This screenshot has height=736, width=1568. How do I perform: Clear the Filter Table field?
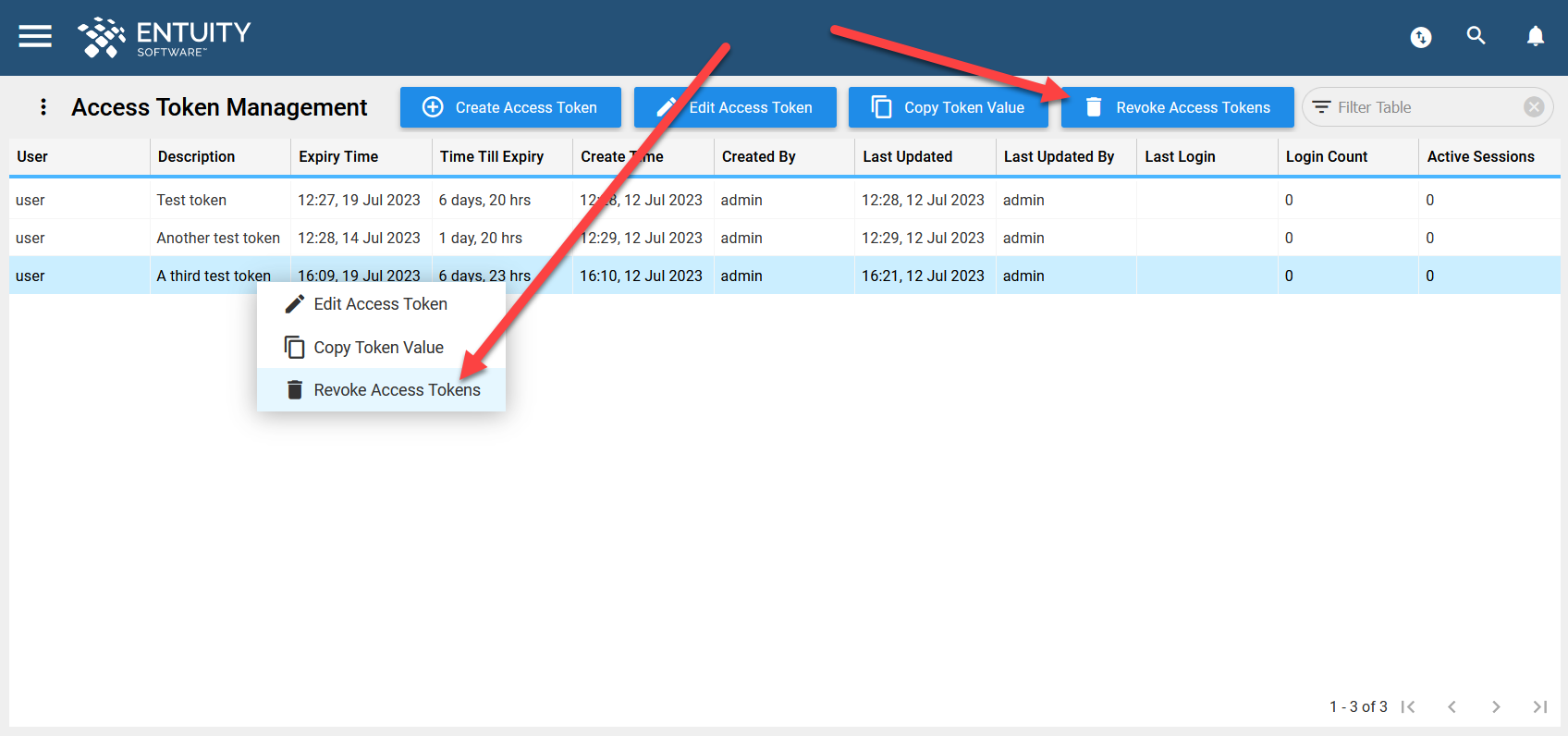pyautogui.click(x=1534, y=107)
